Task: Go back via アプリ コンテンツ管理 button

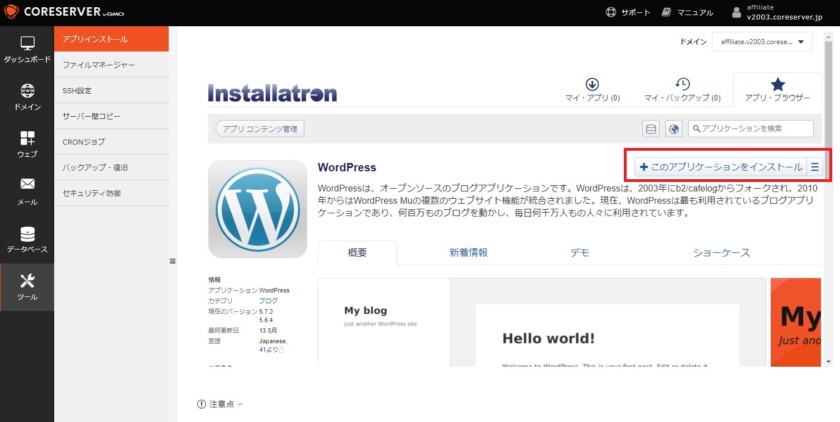Action: (x=260, y=129)
